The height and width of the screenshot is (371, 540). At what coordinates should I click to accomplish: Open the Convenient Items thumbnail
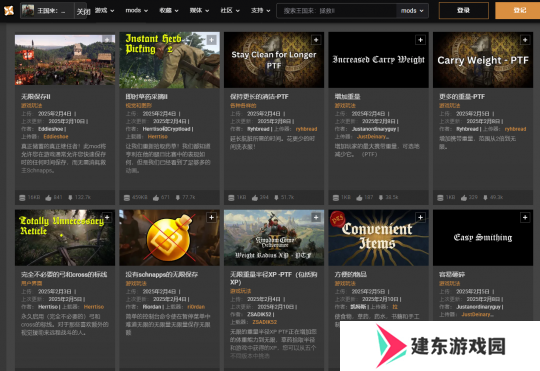378,238
